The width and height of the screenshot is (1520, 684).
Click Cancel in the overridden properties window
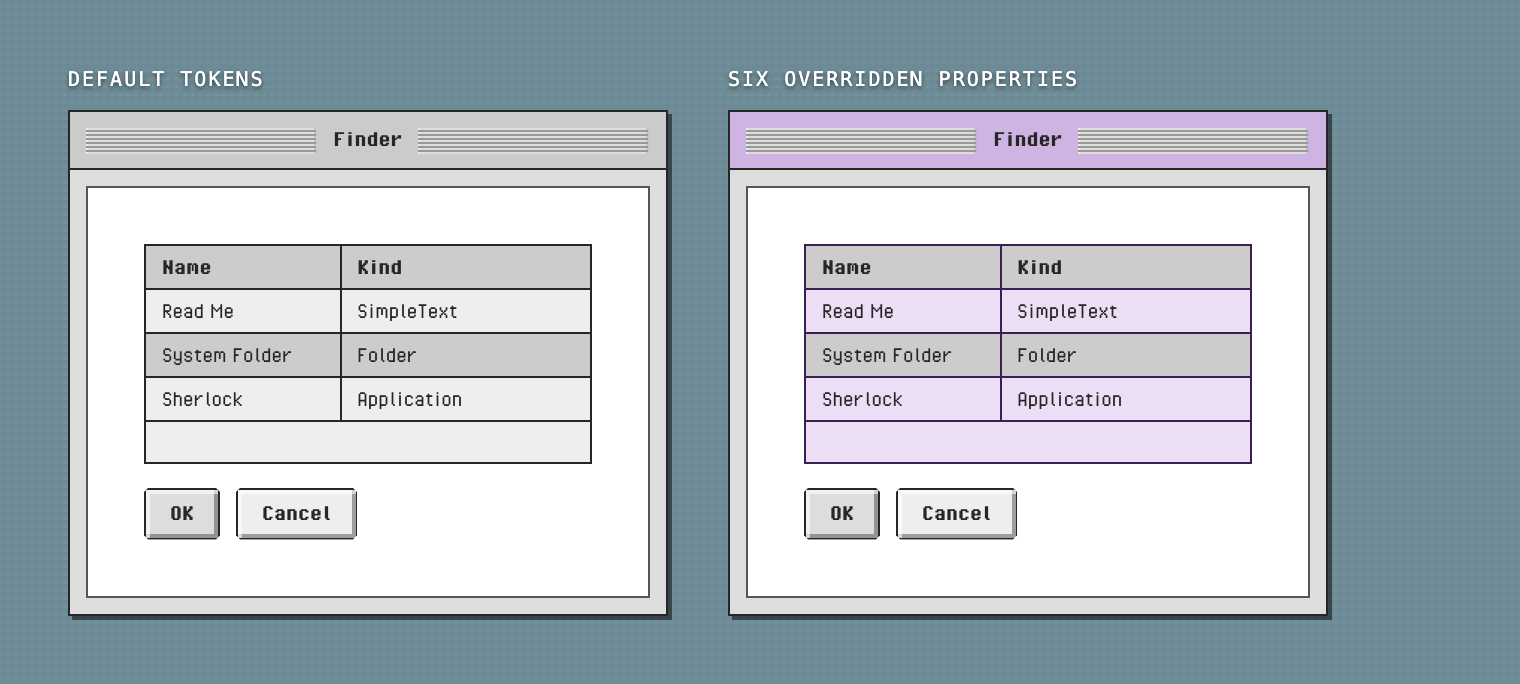click(956, 513)
